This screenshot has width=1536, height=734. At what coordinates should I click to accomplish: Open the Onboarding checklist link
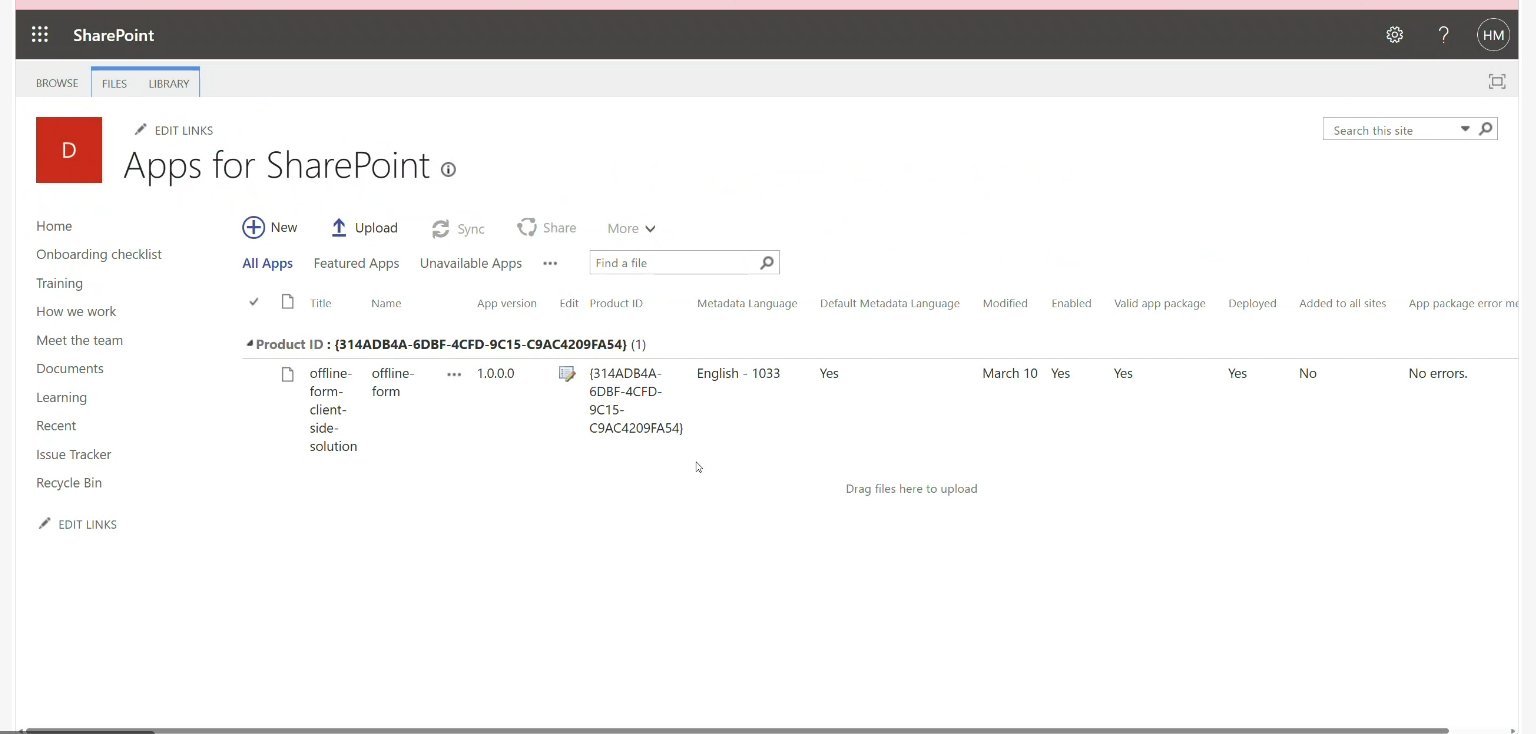coord(99,254)
